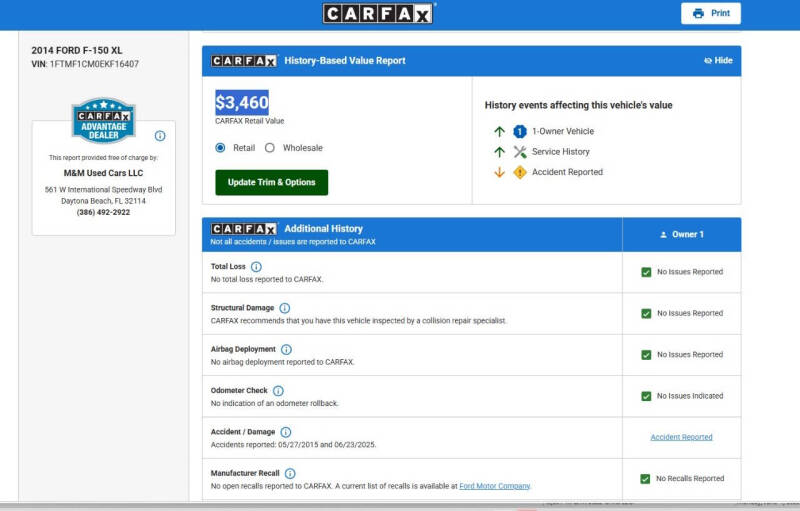Click the Manufacturer Recall green check icon

pos(645,479)
